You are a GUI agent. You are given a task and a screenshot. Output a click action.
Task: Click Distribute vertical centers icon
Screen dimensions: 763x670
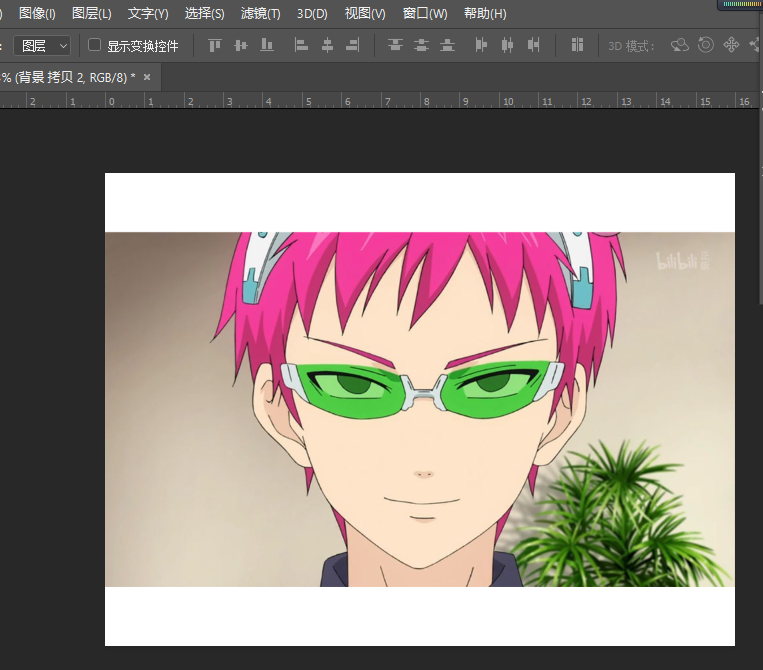pos(421,46)
